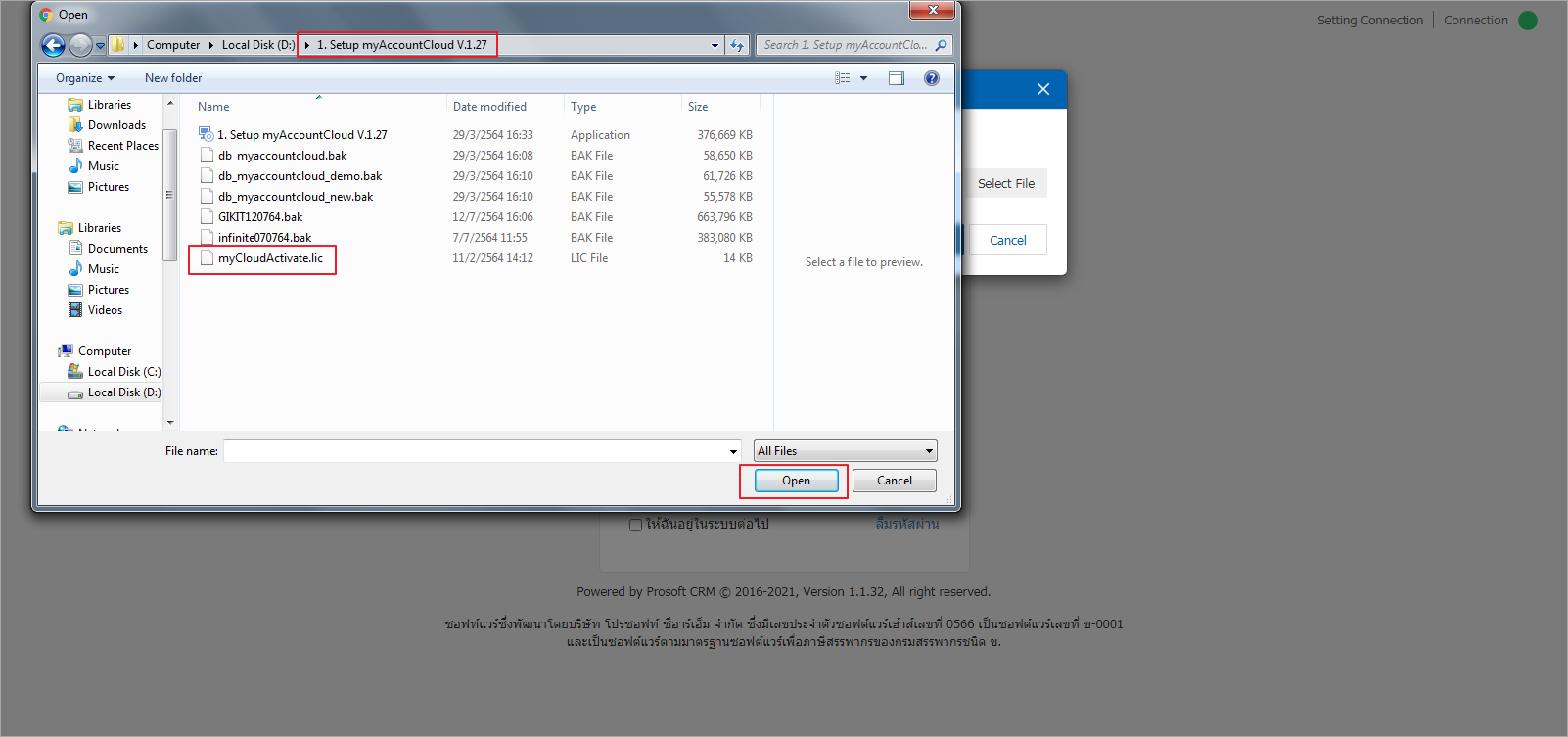
Task: Click the folder icon in address bar
Action: (x=117, y=45)
